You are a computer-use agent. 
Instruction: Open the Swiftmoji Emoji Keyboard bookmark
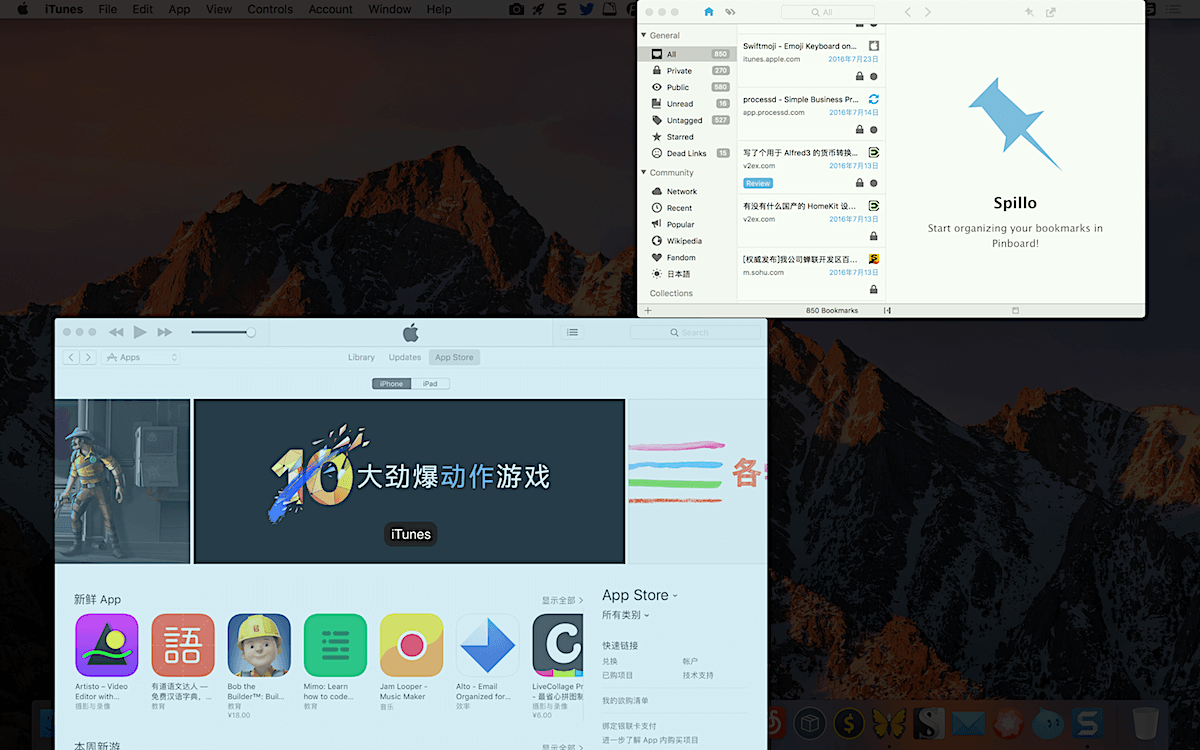click(811, 59)
